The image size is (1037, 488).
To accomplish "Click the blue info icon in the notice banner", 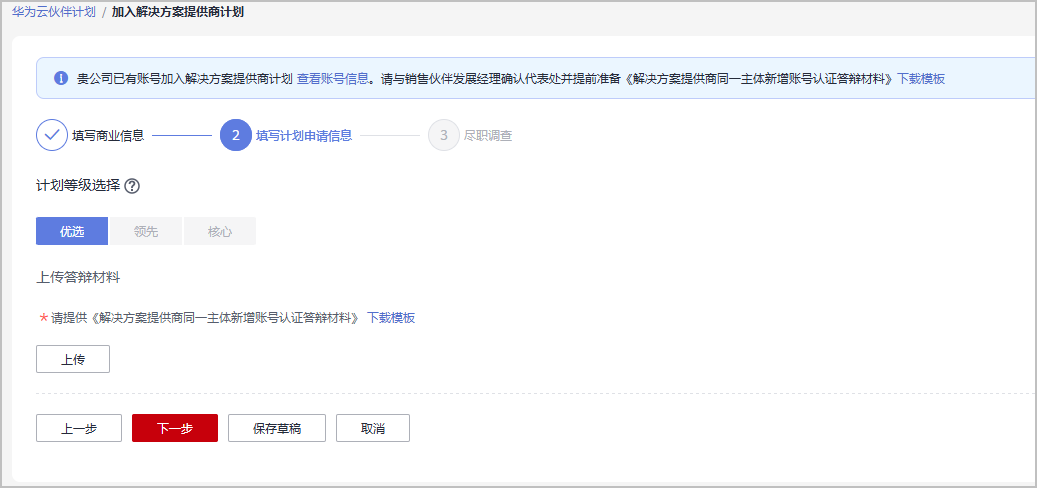I will pyautogui.click(x=61, y=79).
